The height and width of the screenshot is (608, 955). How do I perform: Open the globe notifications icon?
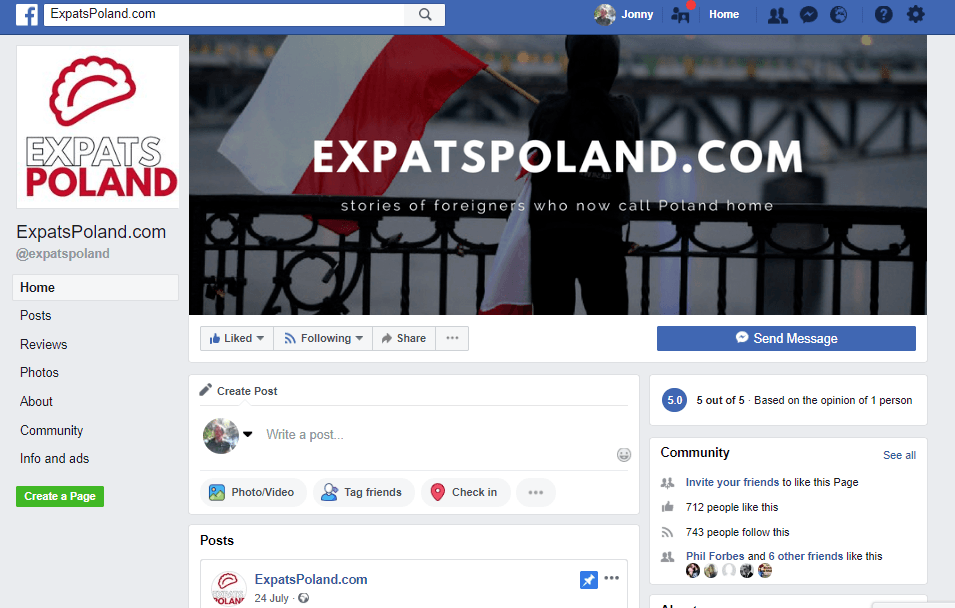[839, 15]
